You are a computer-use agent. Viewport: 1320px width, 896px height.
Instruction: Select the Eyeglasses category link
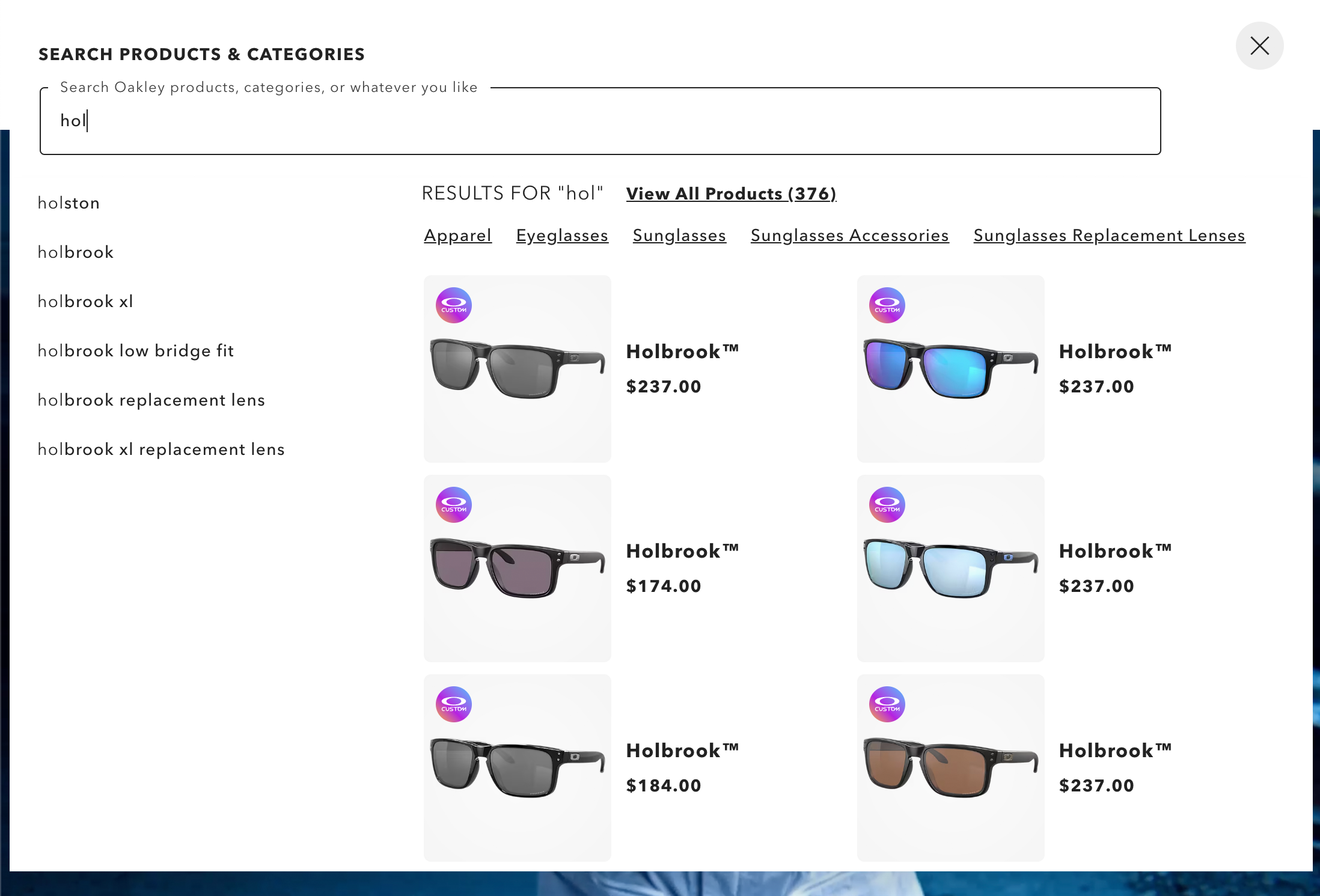(562, 236)
